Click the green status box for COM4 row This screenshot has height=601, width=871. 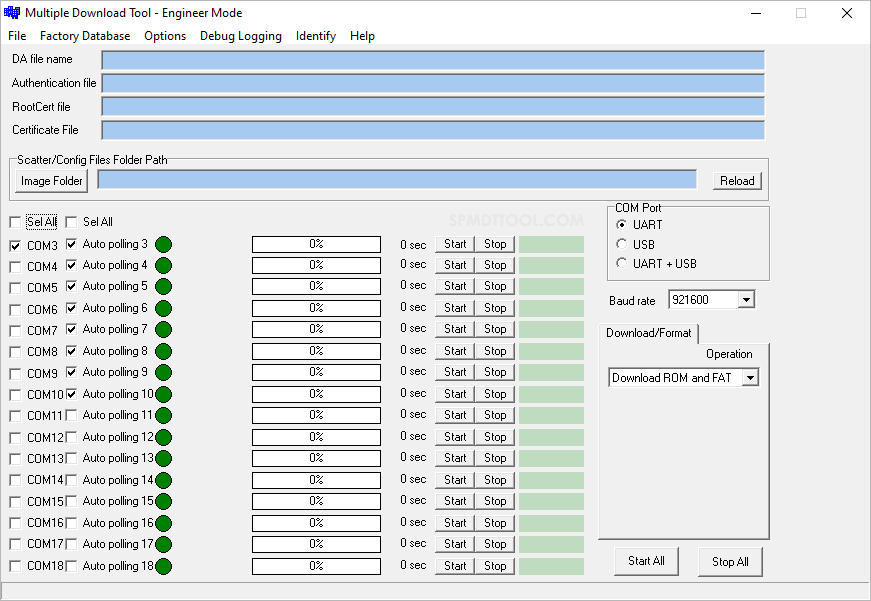coord(551,266)
